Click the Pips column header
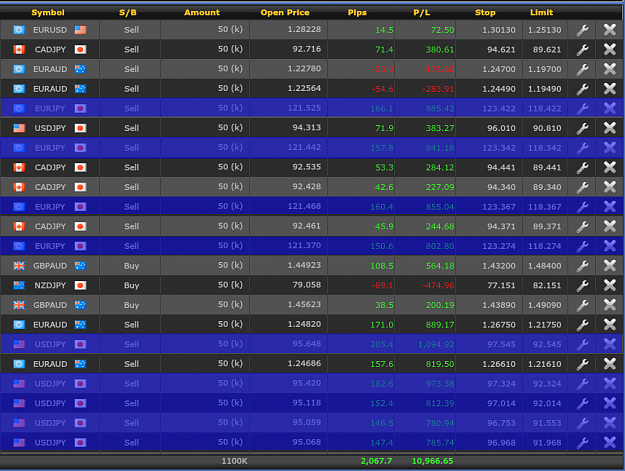This screenshot has width=625, height=471. [x=357, y=12]
